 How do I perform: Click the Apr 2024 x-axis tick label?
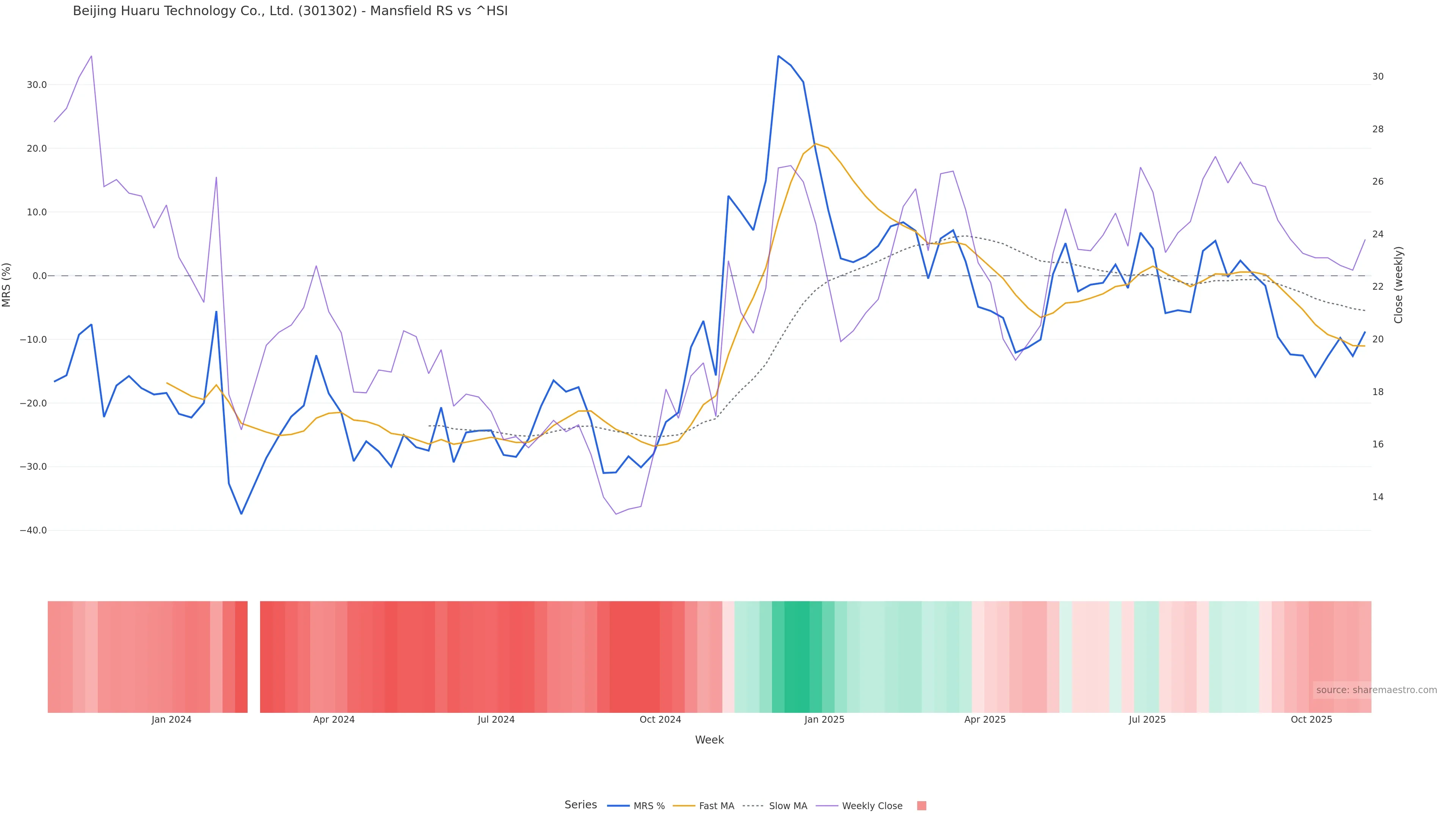[334, 720]
